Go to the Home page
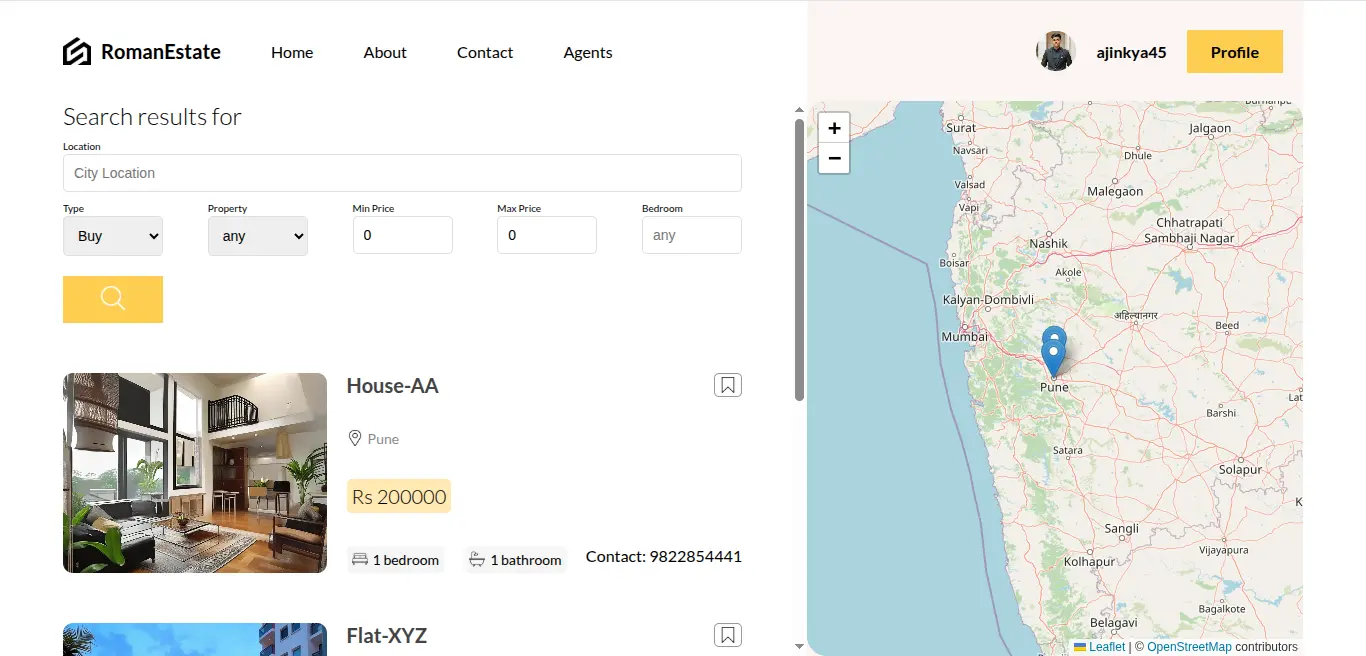Viewport: 1366px width, 656px height. pyautogui.click(x=292, y=53)
